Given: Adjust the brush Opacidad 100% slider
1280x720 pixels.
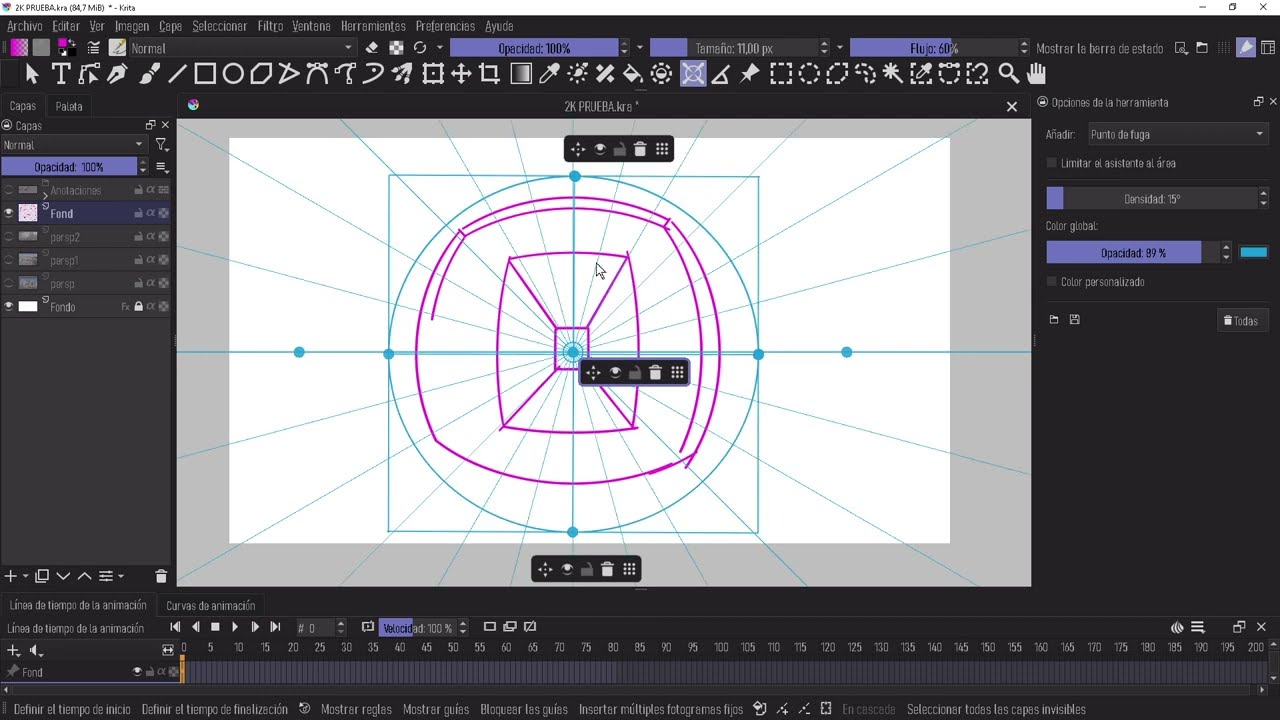Looking at the screenshot, I should (x=534, y=48).
